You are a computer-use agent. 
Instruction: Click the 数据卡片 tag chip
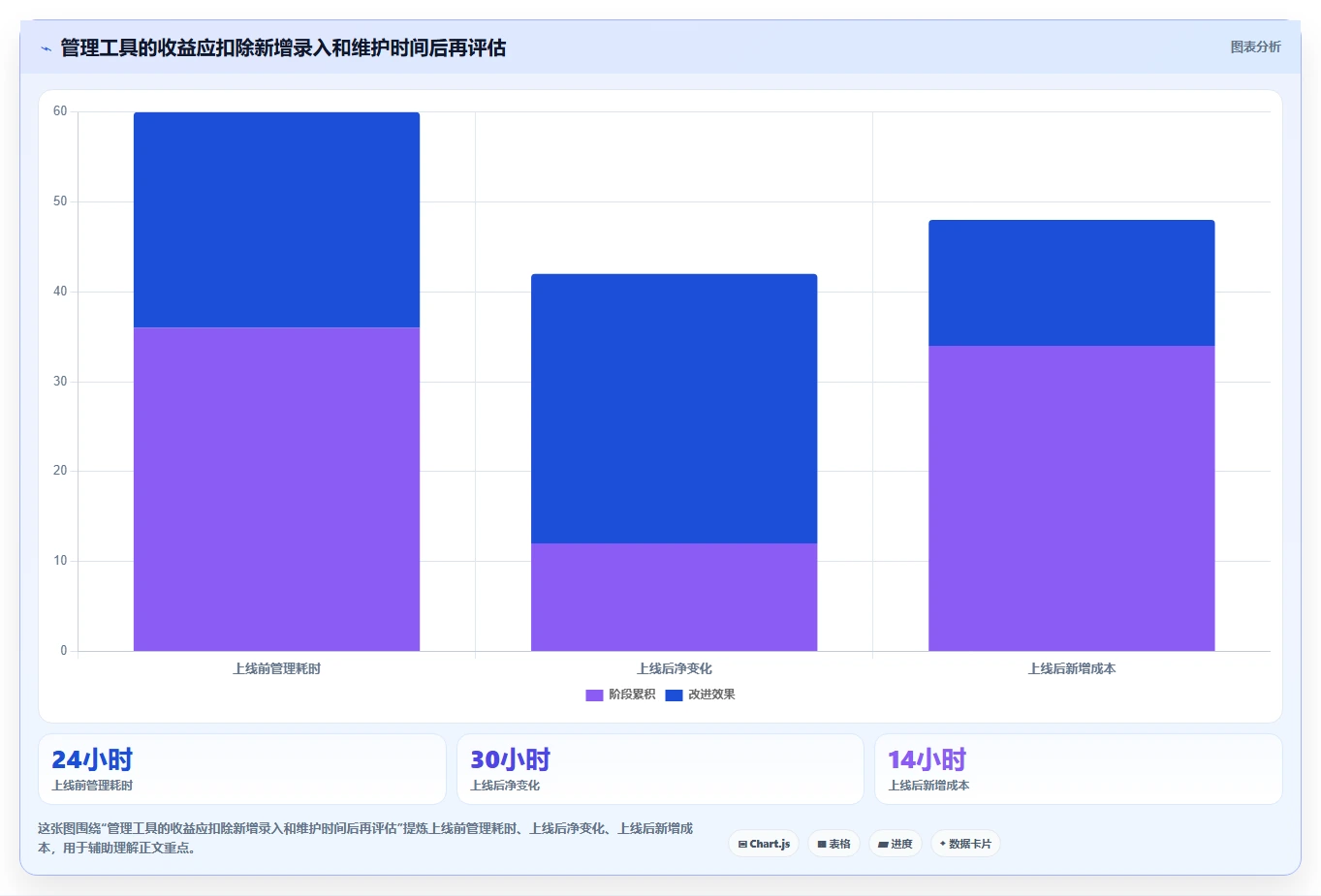click(x=965, y=844)
